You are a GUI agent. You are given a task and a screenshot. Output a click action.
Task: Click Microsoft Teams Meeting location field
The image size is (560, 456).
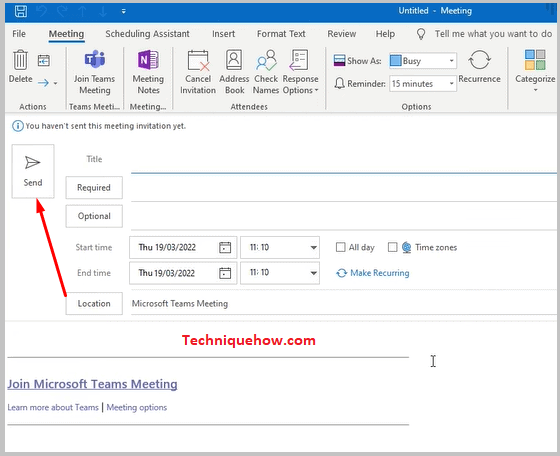(344, 304)
